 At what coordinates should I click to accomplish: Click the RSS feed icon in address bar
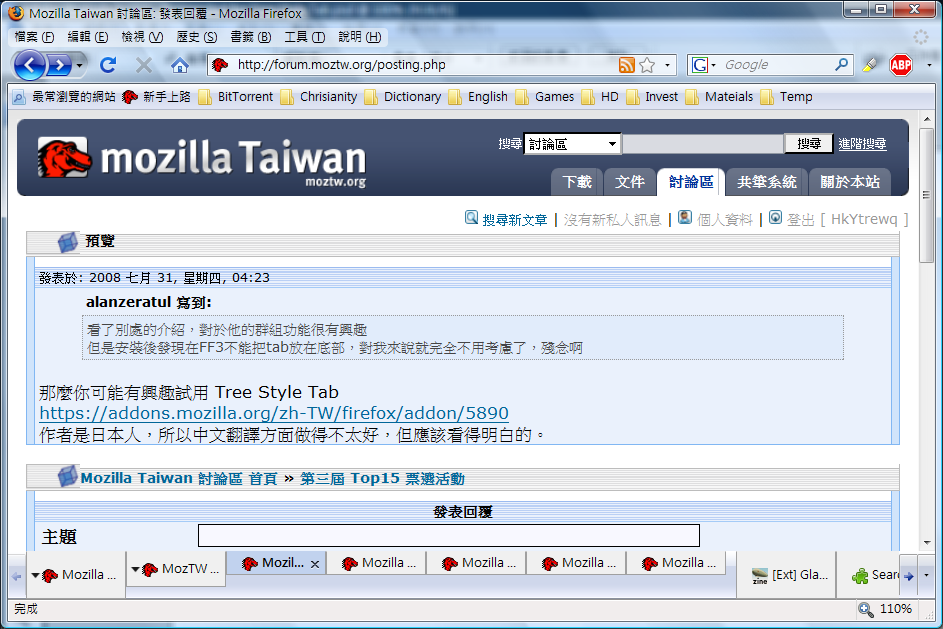[627, 65]
